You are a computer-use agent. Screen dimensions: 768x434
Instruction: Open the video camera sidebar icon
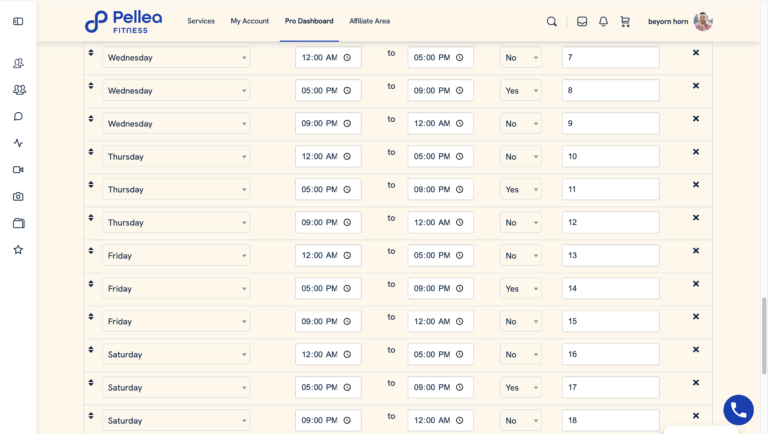point(18,169)
